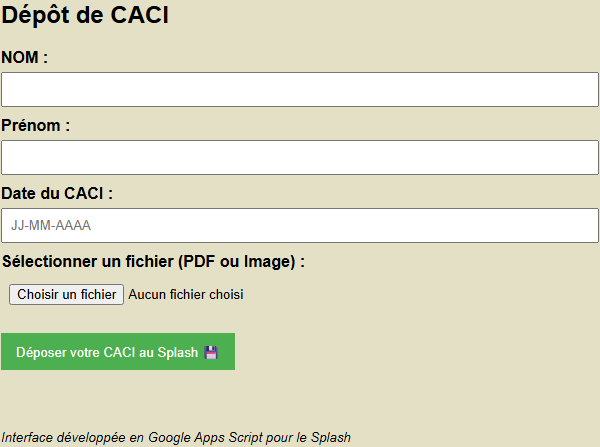
Task: Click the "Dépôt de CACI" page heading
Action: (x=86, y=16)
